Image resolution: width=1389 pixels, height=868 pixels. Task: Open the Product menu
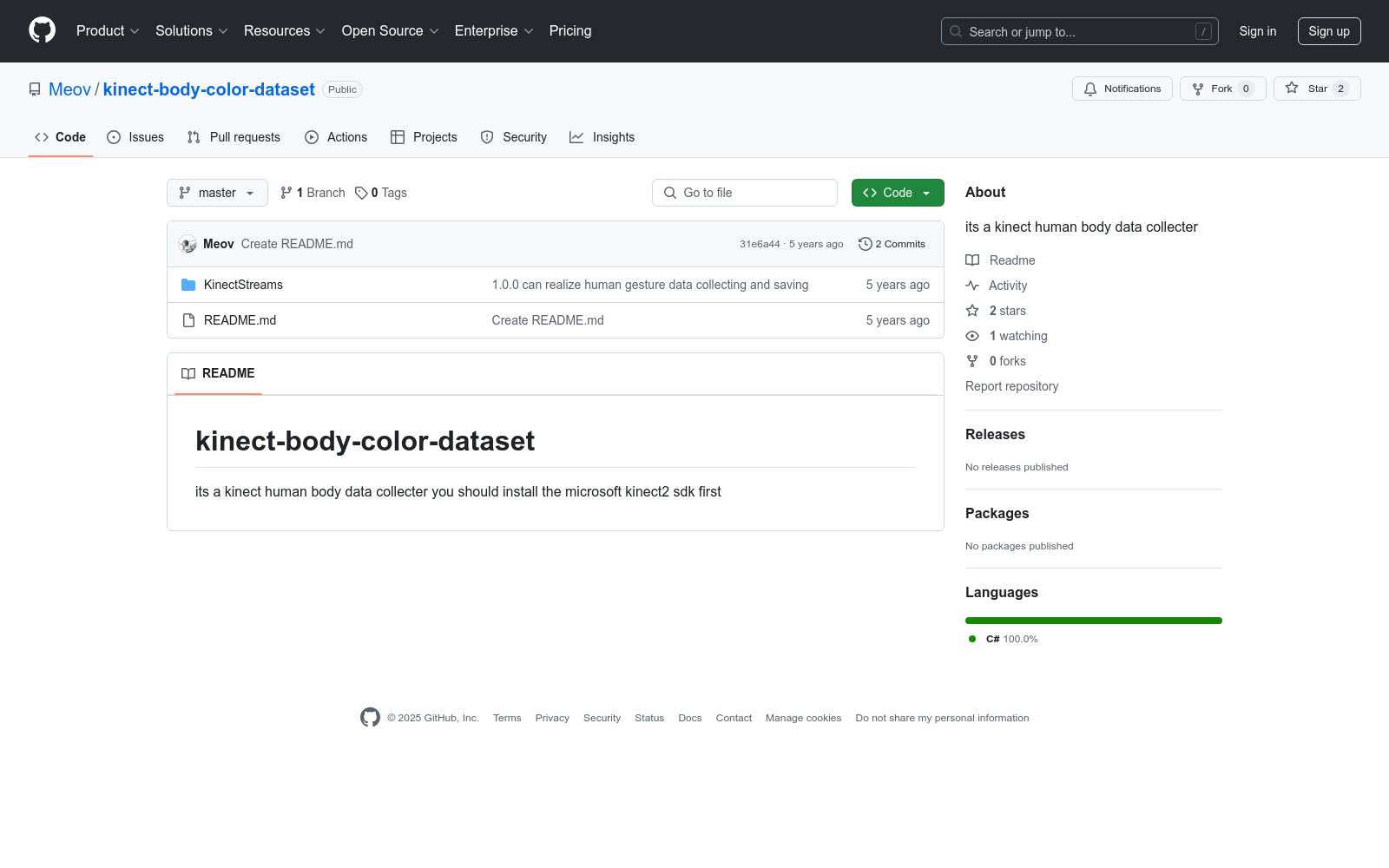[x=108, y=31]
